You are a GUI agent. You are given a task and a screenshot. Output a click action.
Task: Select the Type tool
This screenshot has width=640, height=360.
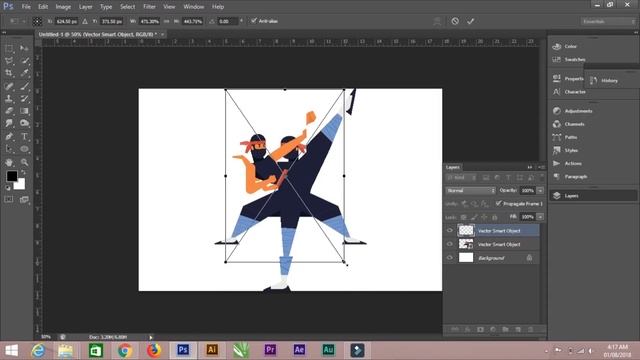pos(24,136)
